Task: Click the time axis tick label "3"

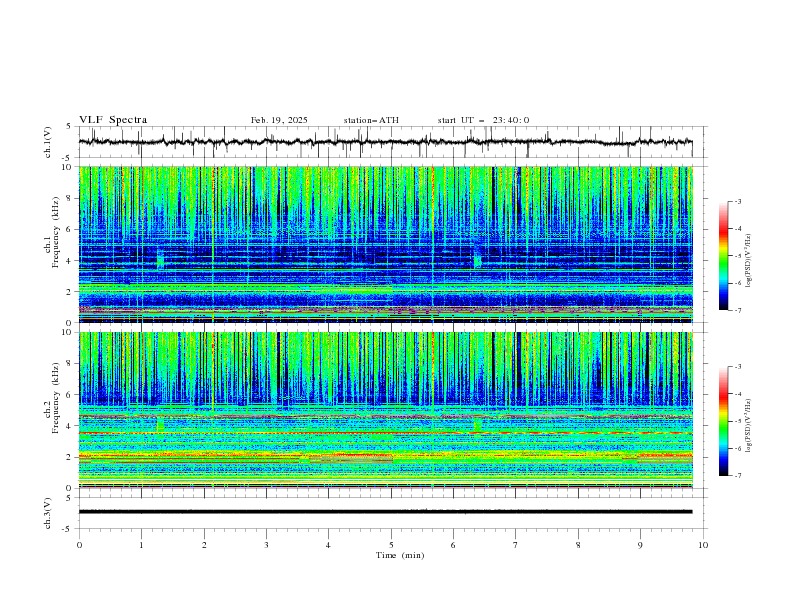Action: 266,545
